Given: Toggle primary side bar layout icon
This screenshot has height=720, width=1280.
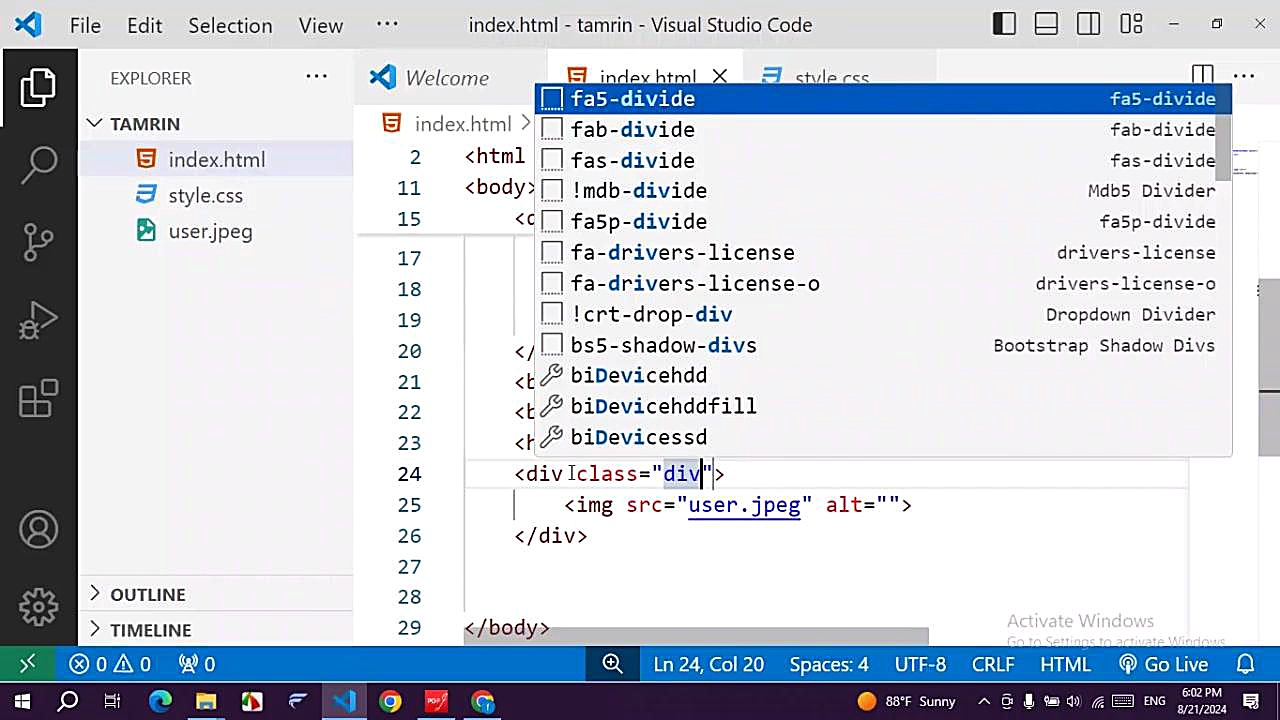Looking at the screenshot, I should (x=1004, y=24).
